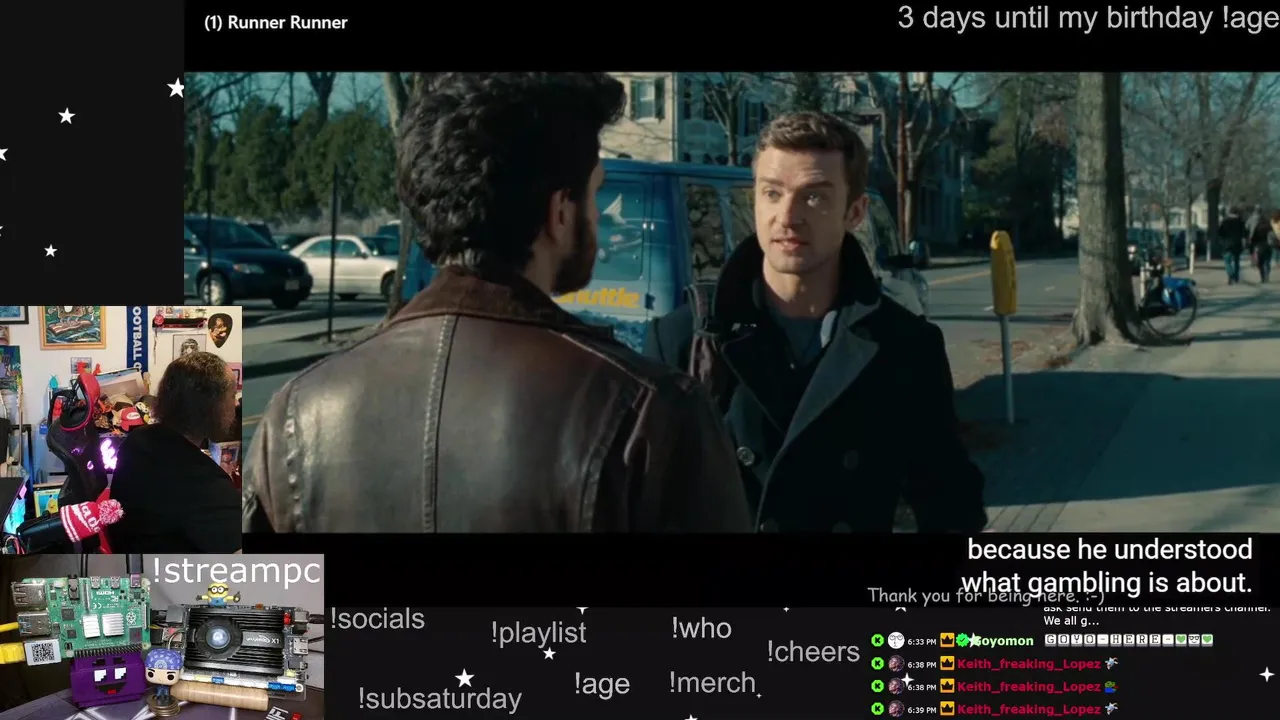Screen dimensions: 1280x720
Task: Click the crown badge next to Goyomon
Action: pos(947,640)
